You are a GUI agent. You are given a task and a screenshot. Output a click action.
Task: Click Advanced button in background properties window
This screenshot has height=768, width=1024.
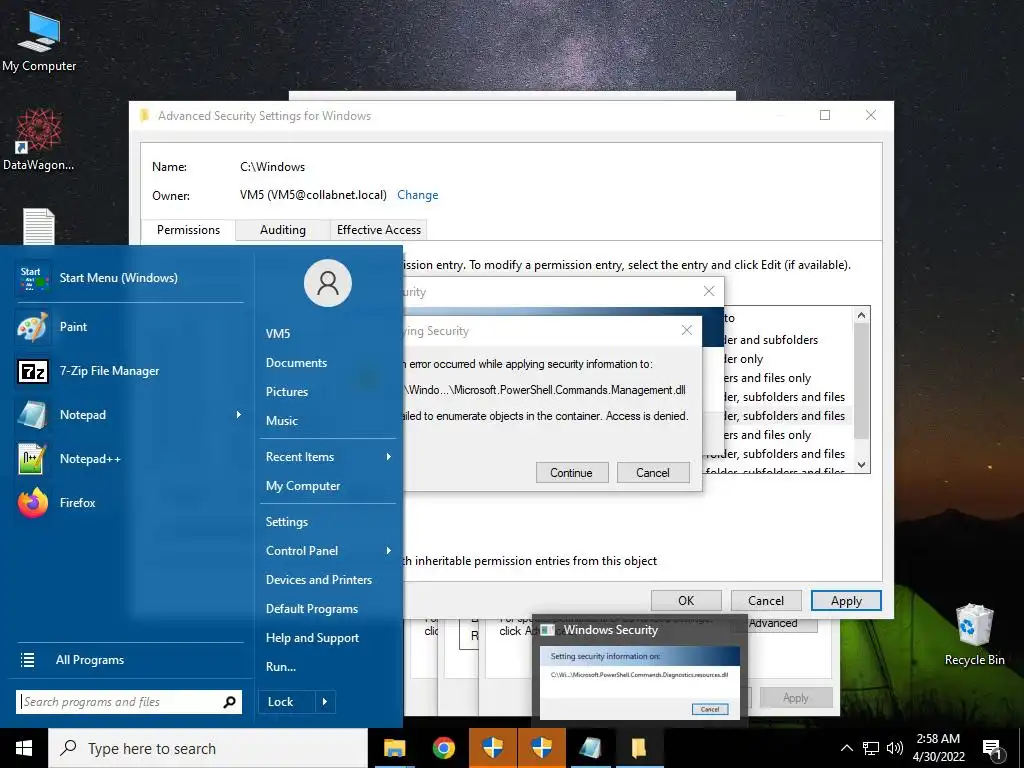point(773,623)
